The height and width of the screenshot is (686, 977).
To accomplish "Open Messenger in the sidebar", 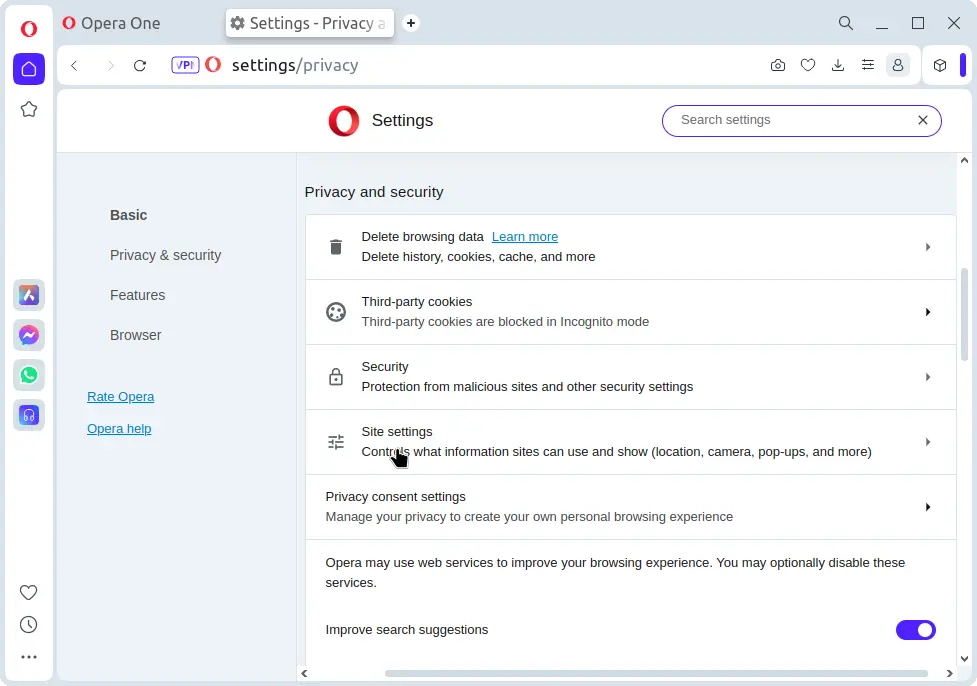I will [29, 335].
